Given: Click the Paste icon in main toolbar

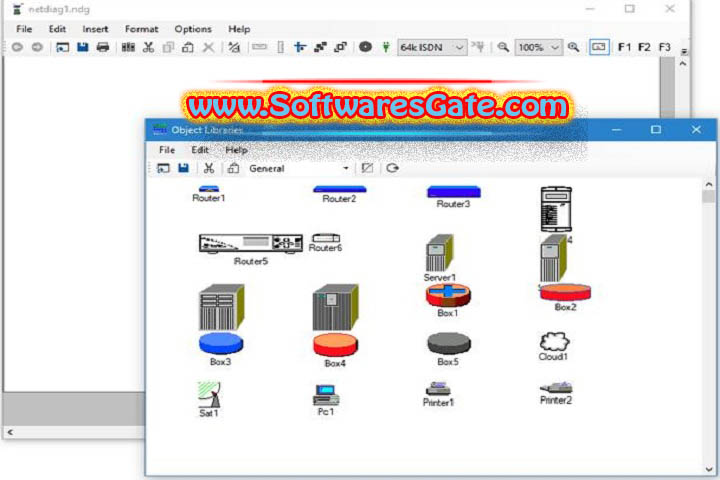Looking at the screenshot, I should (x=188, y=47).
